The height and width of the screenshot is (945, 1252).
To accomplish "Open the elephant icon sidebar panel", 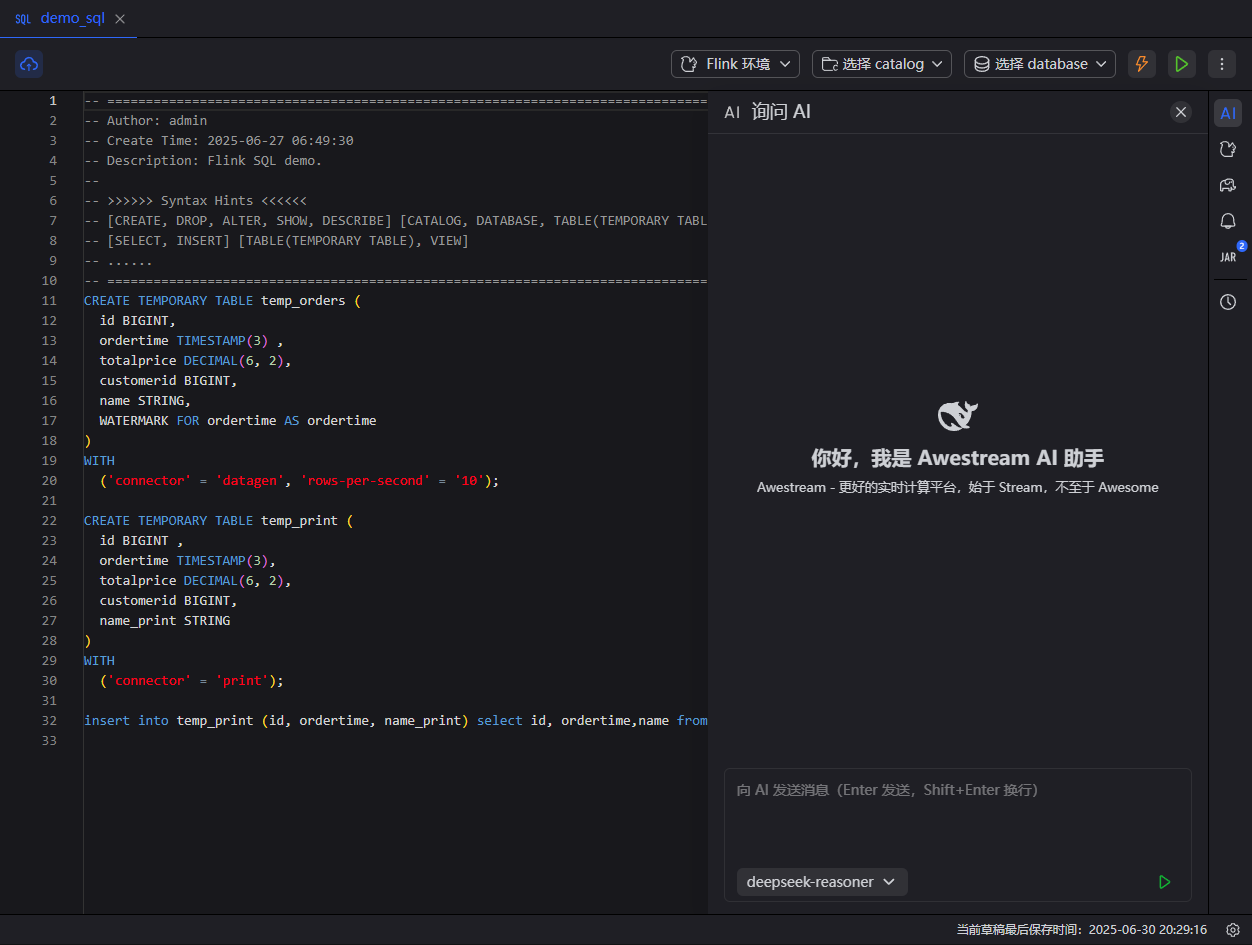I will point(1228,185).
